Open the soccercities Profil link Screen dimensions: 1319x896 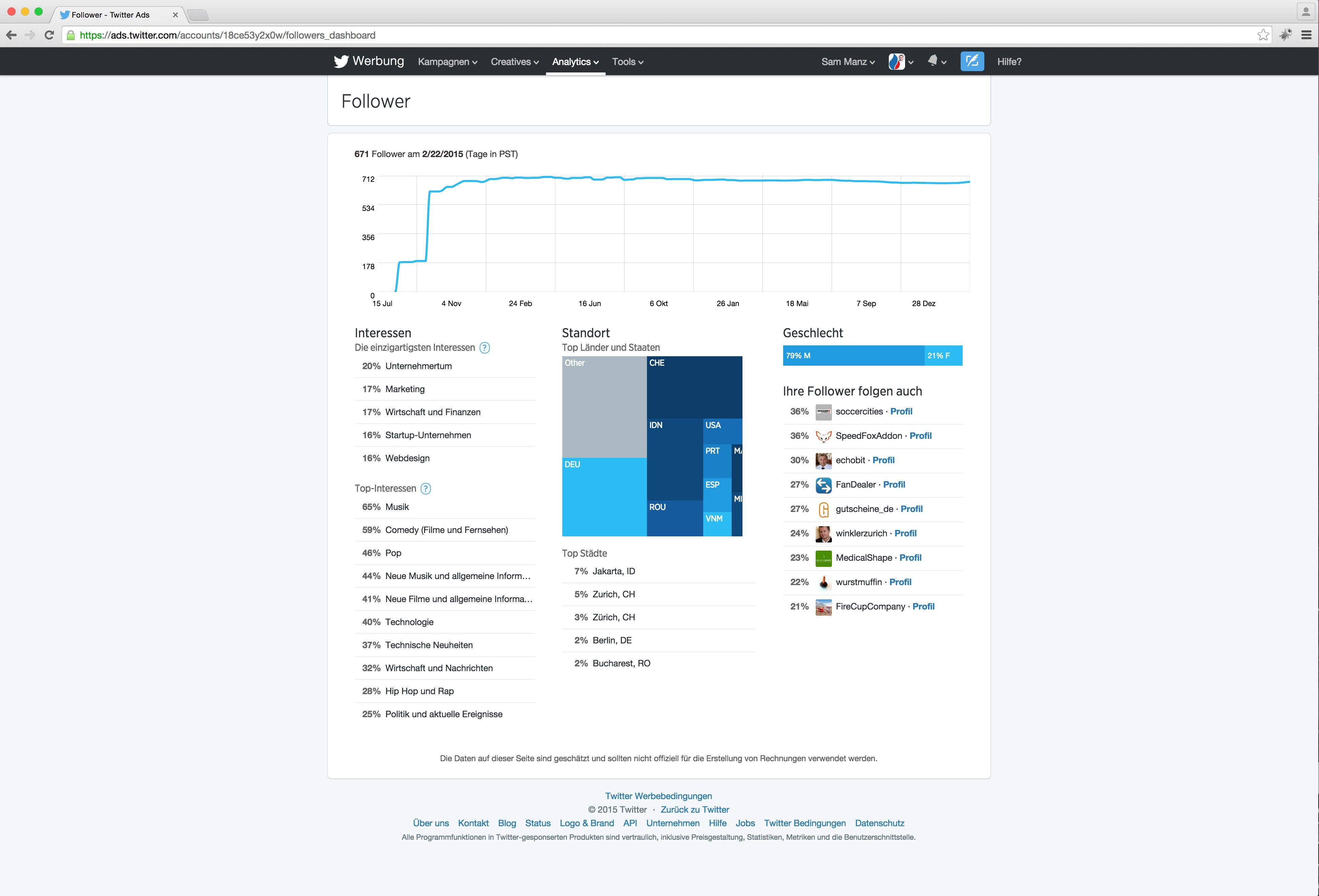(x=901, y=411)
